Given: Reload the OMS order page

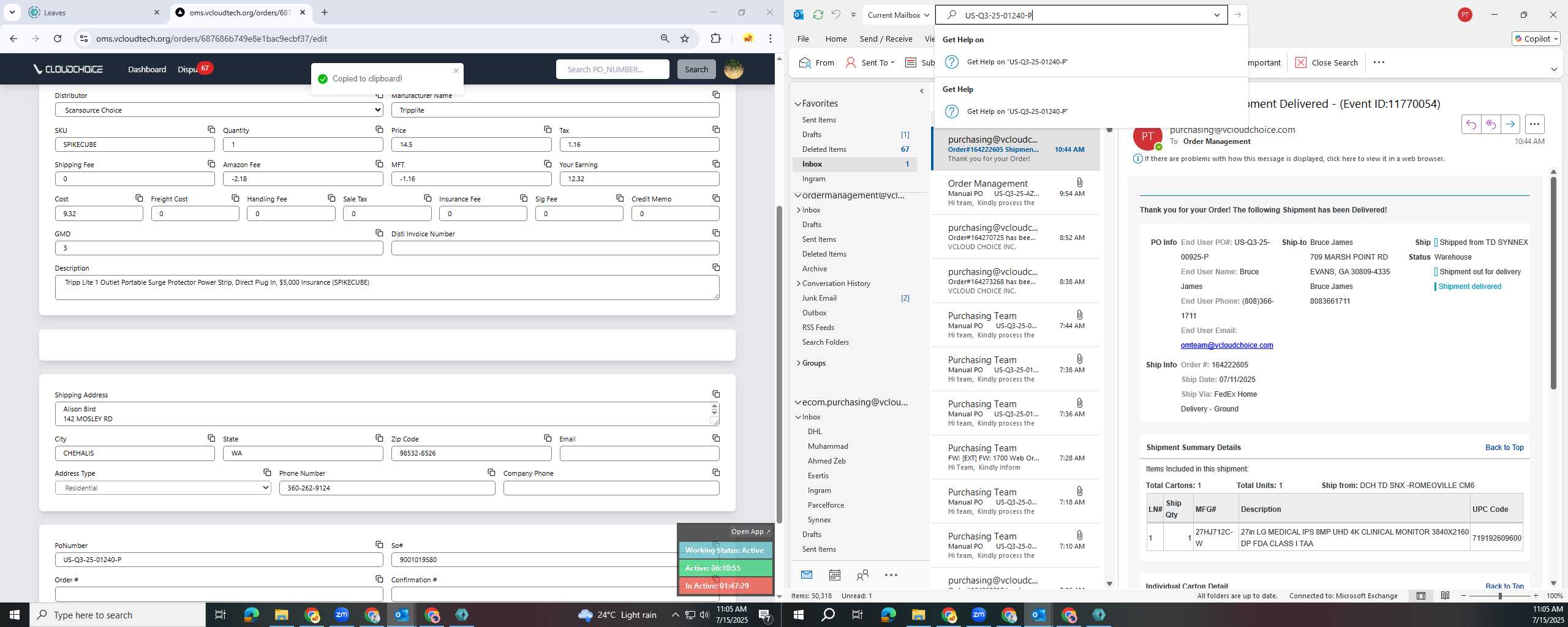Looking at the screenshot, I should (58, 39).
